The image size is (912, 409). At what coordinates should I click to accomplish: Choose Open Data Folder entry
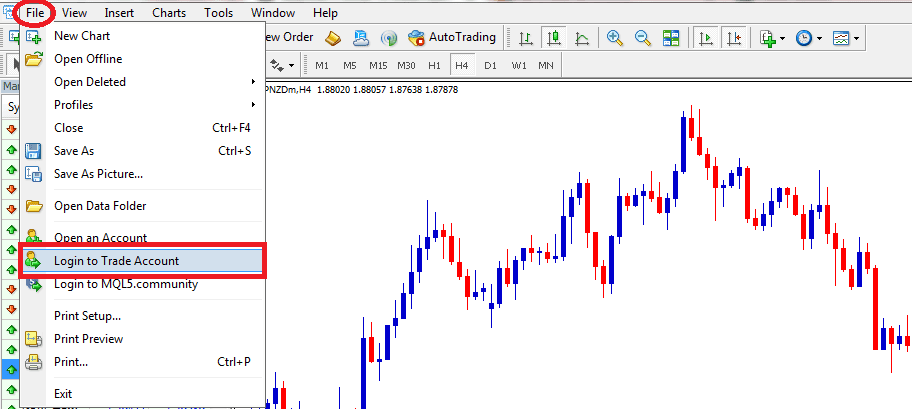pos(143,205)
